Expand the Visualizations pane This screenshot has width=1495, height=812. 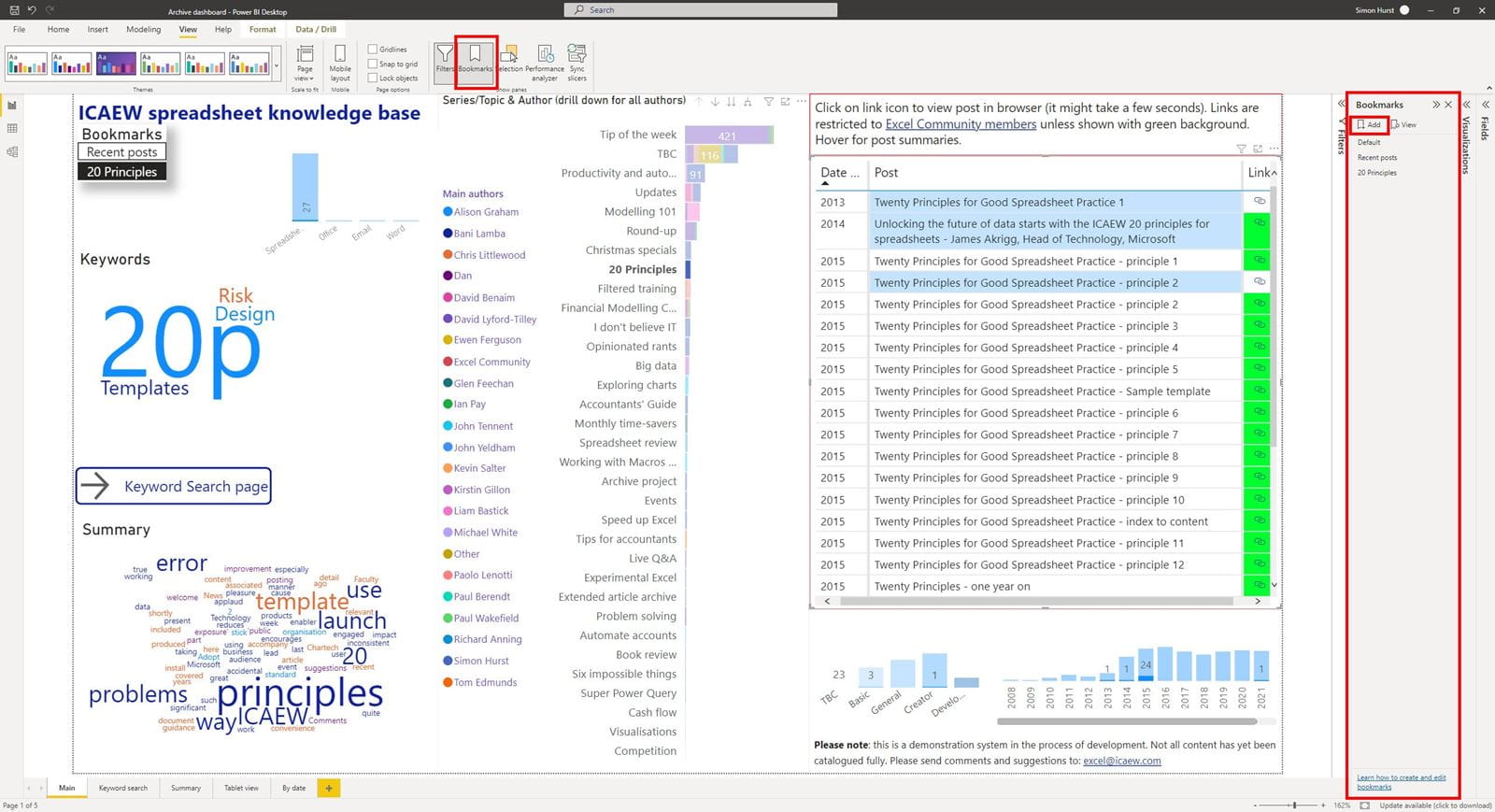(1467, 105)
